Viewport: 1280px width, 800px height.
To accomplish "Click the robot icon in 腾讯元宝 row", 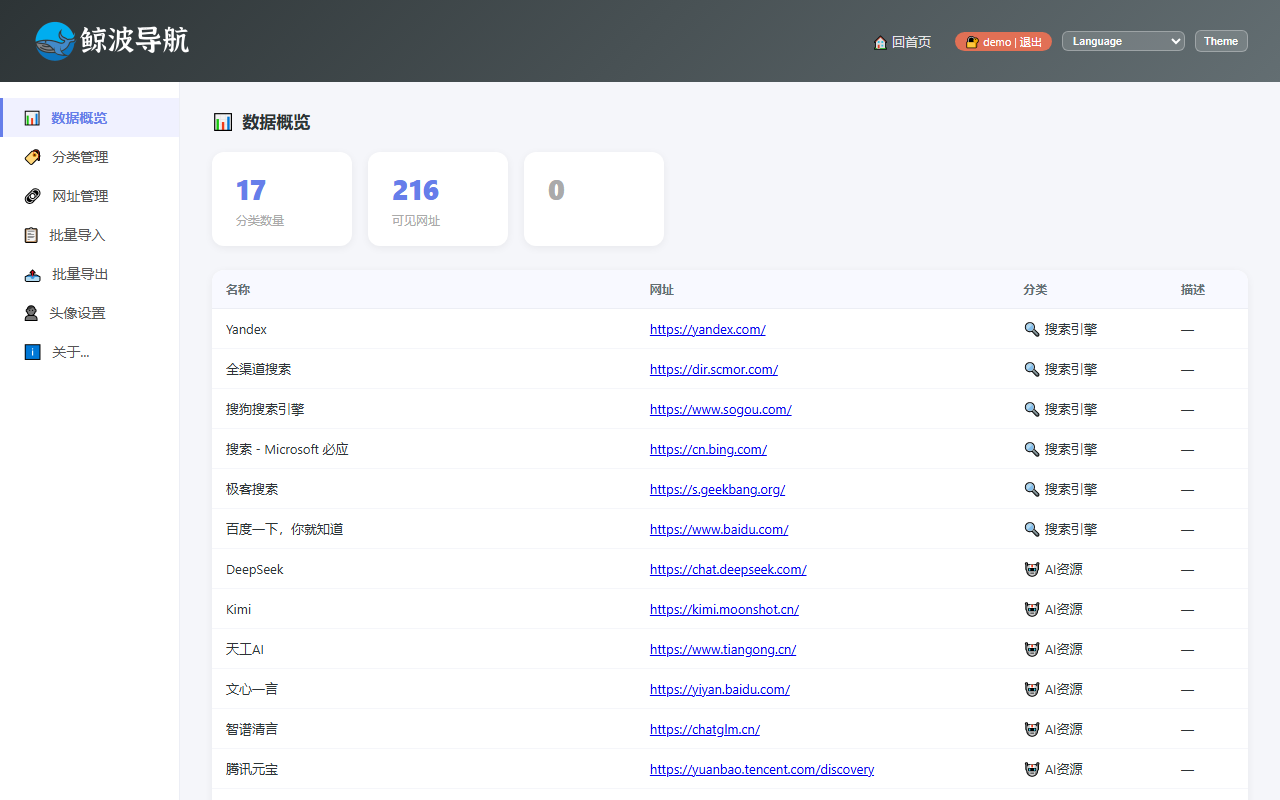I will point(1032,769).
